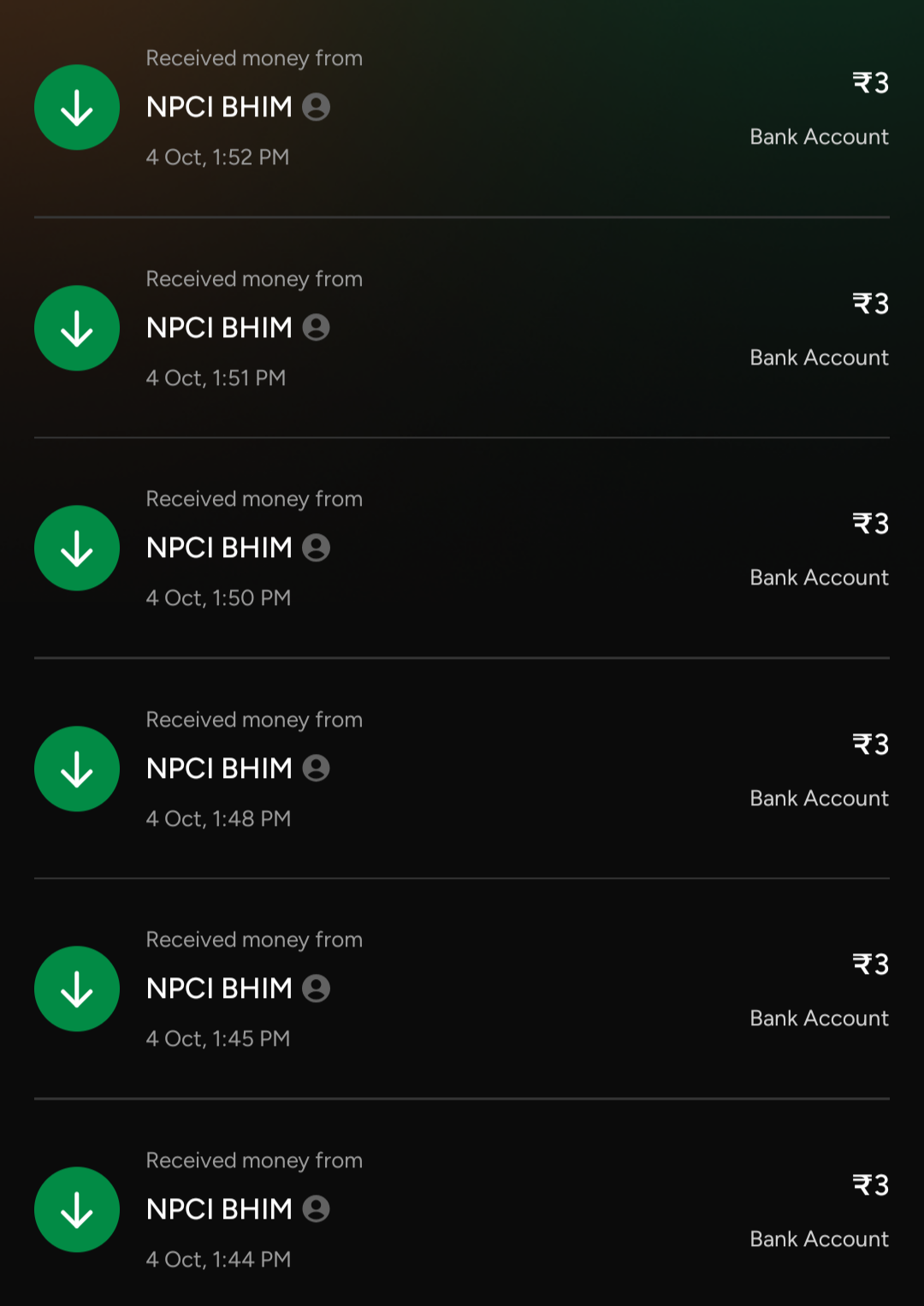Image resolution: width=924 pixels, height=1306 pixels.
Task: Open the transaction row timed 1:48 PM
Action: [462, 769]
